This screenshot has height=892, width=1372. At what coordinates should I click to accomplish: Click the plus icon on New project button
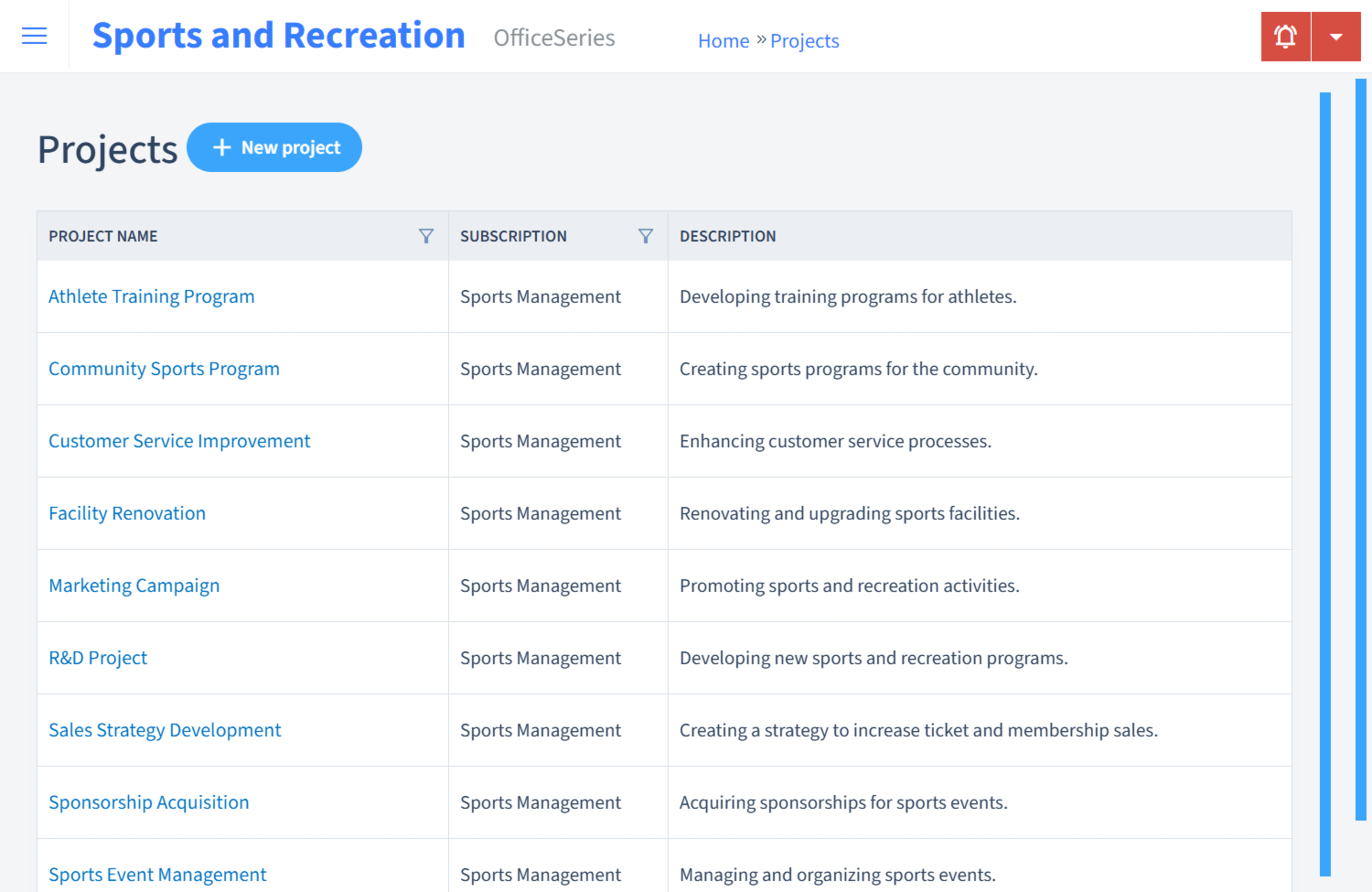[222, 147]
